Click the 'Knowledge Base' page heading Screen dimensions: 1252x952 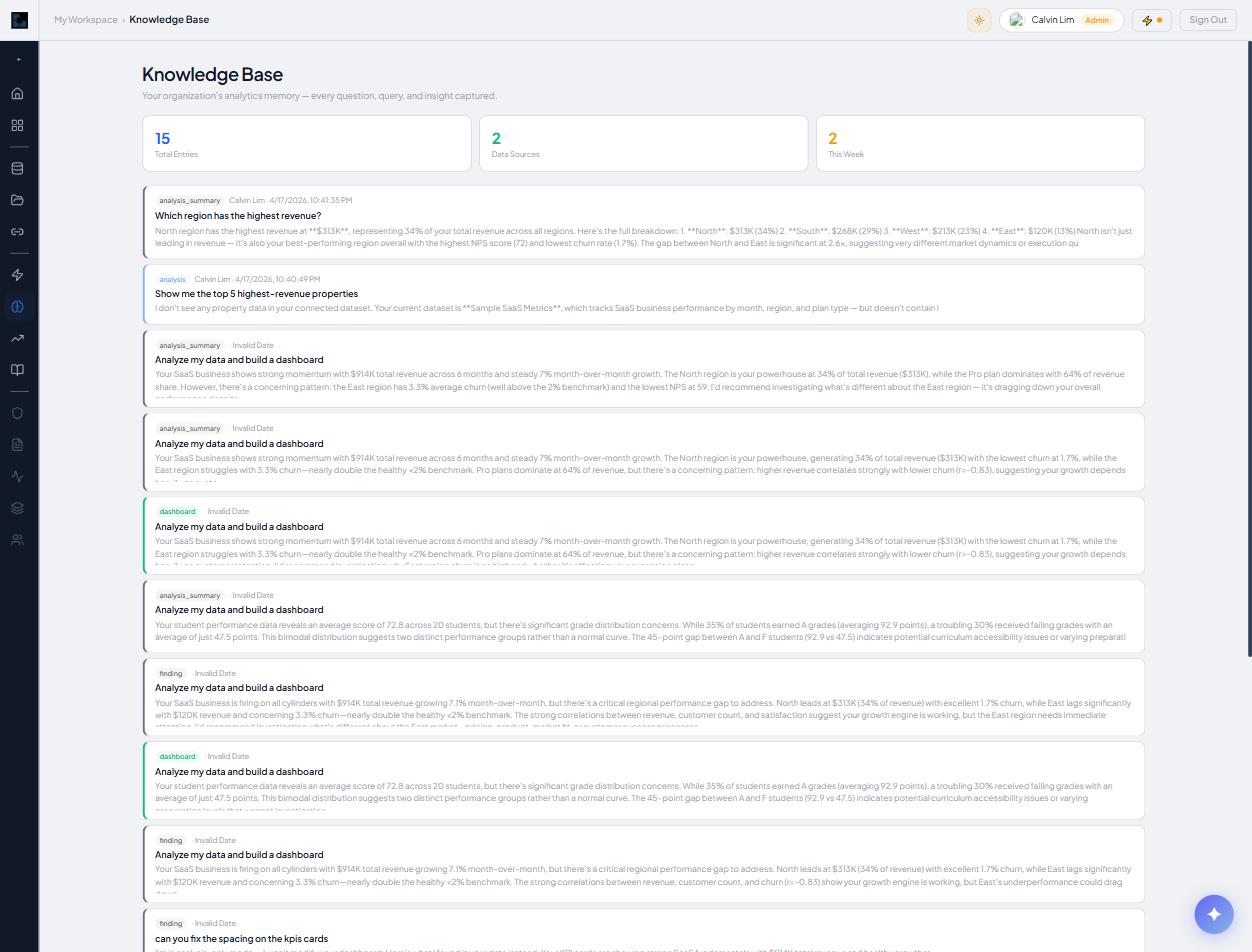(212, 74)
